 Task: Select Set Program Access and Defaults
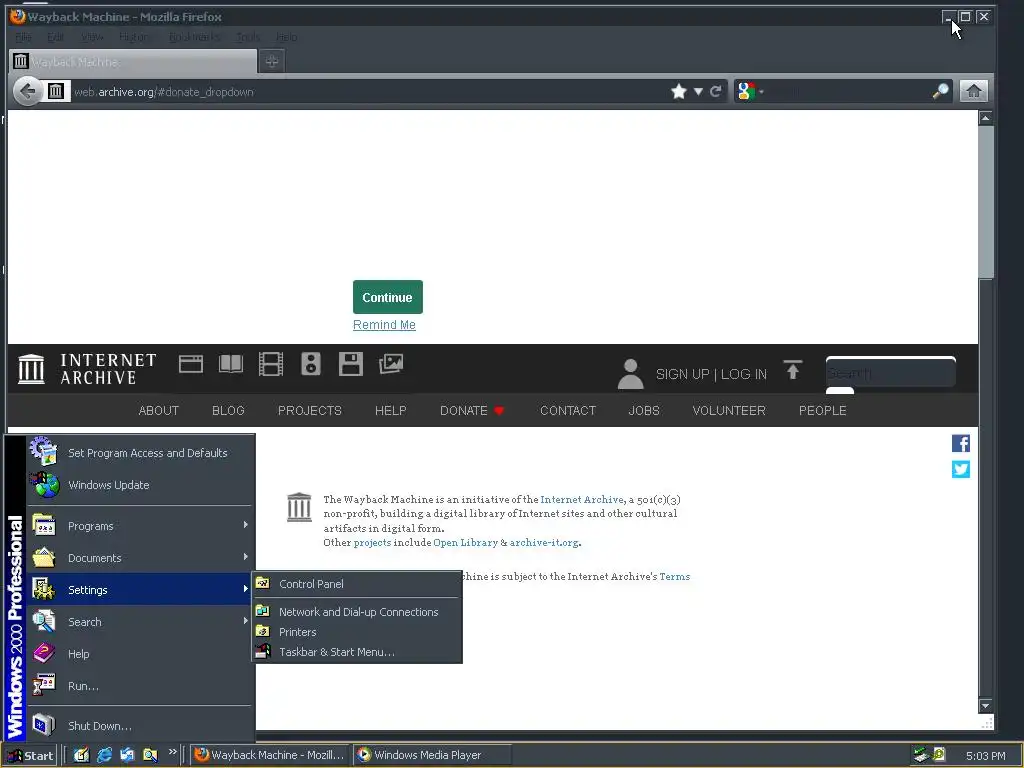pyautogui.click(x=140, y=453)
